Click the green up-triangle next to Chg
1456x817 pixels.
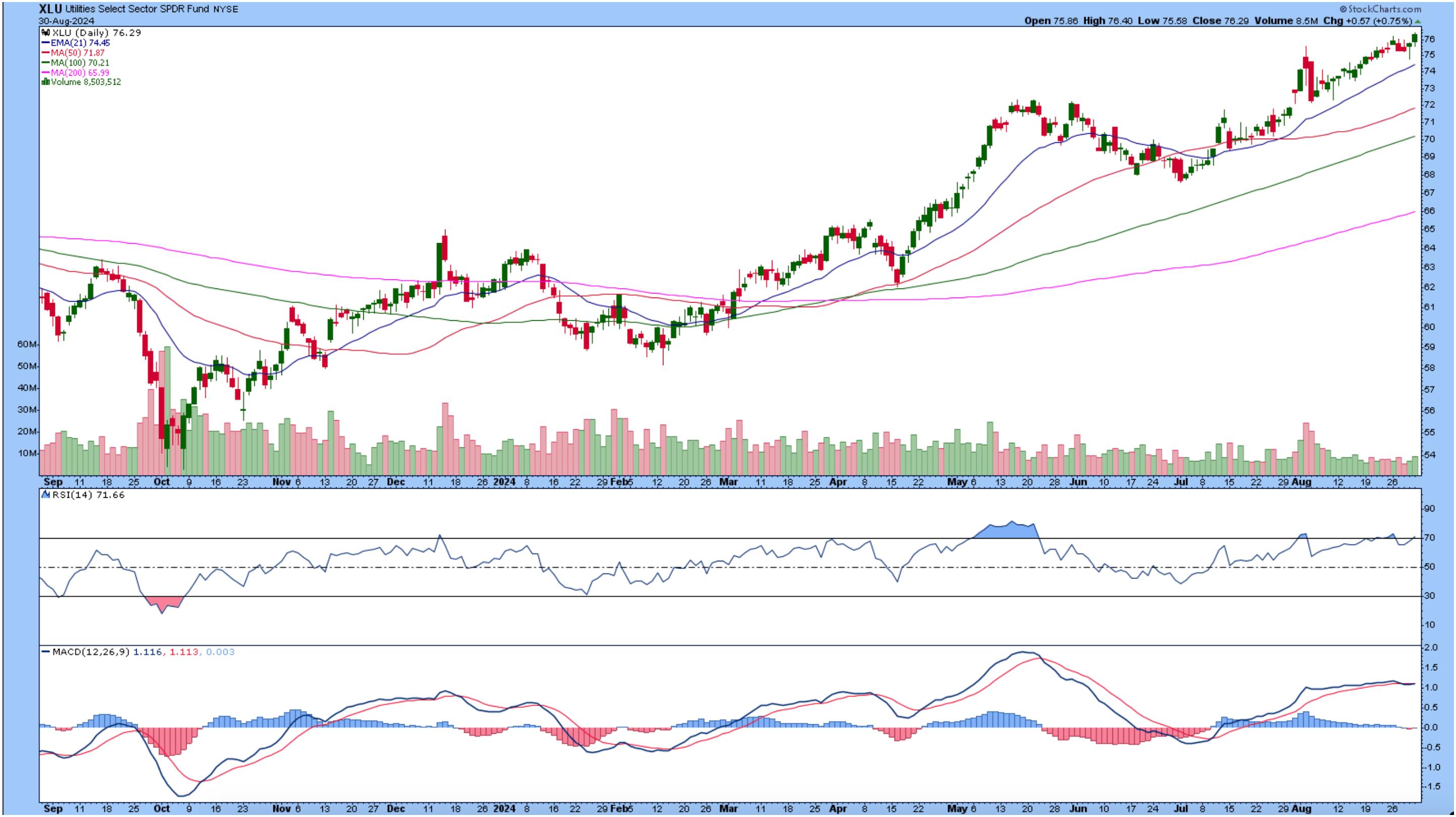[x=1418, y=21]
